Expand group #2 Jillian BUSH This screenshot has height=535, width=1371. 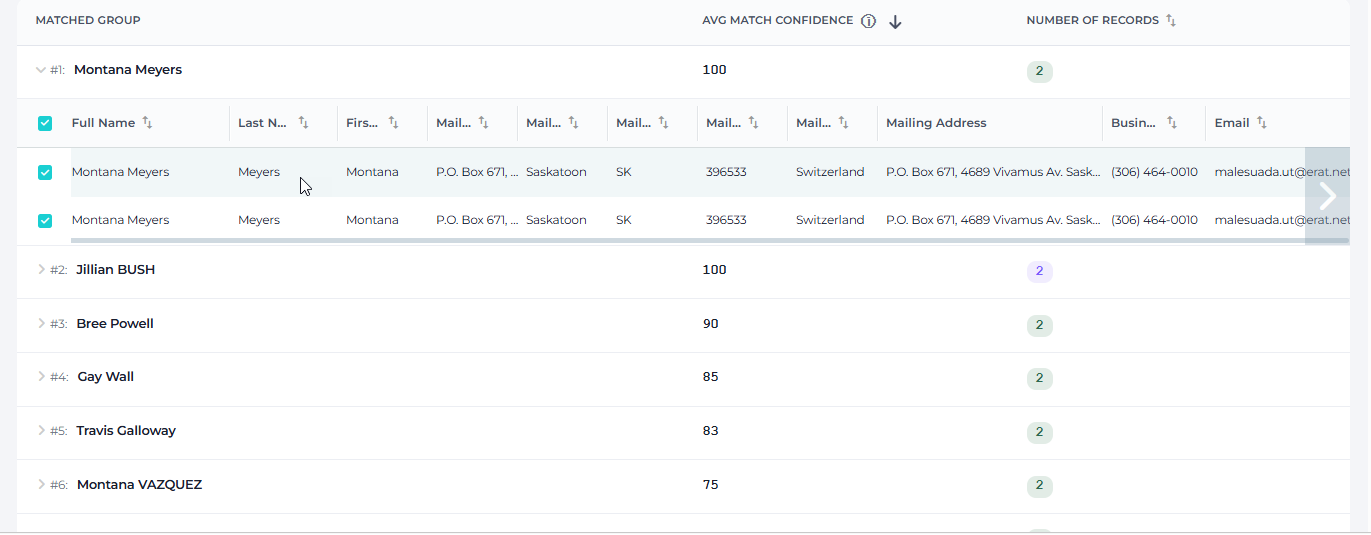coord(41,269)
